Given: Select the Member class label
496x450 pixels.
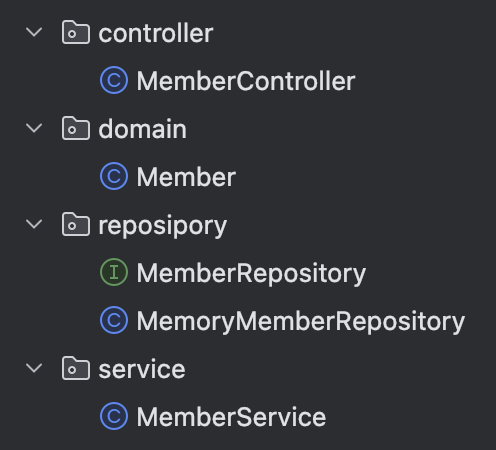Looking at the screenshot, I should click(186, 177).
